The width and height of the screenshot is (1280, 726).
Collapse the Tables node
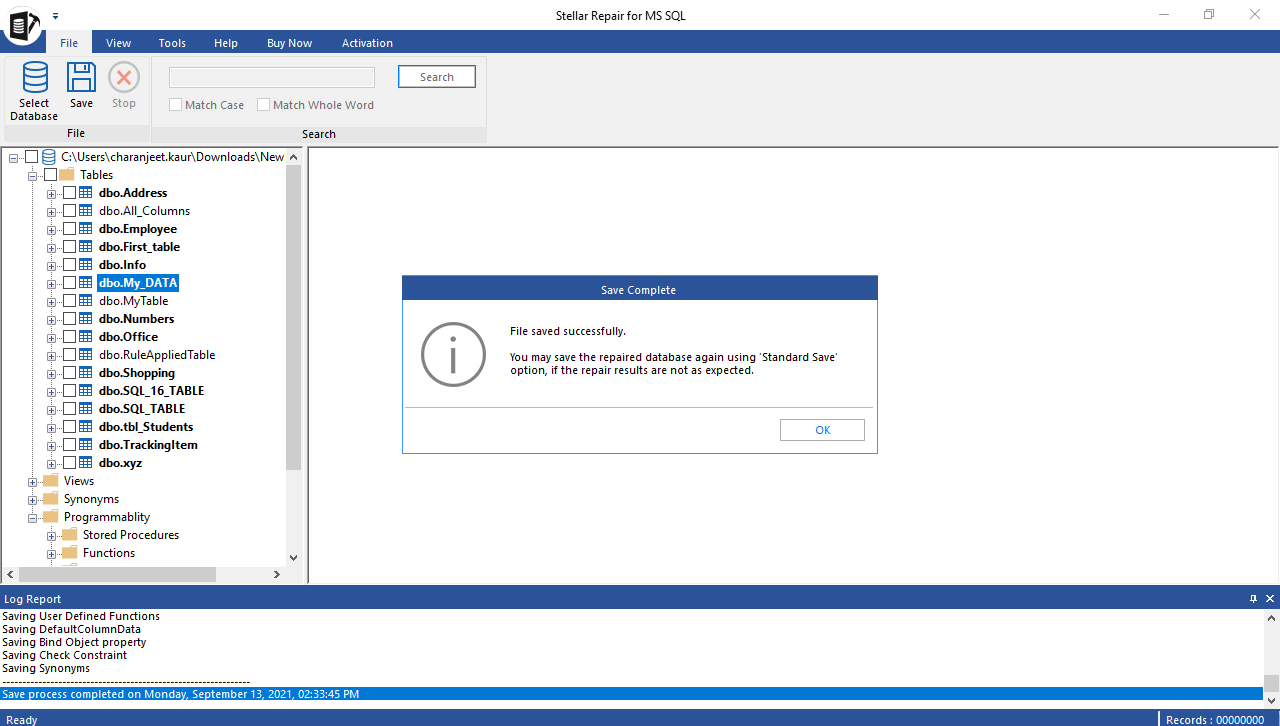33,175
